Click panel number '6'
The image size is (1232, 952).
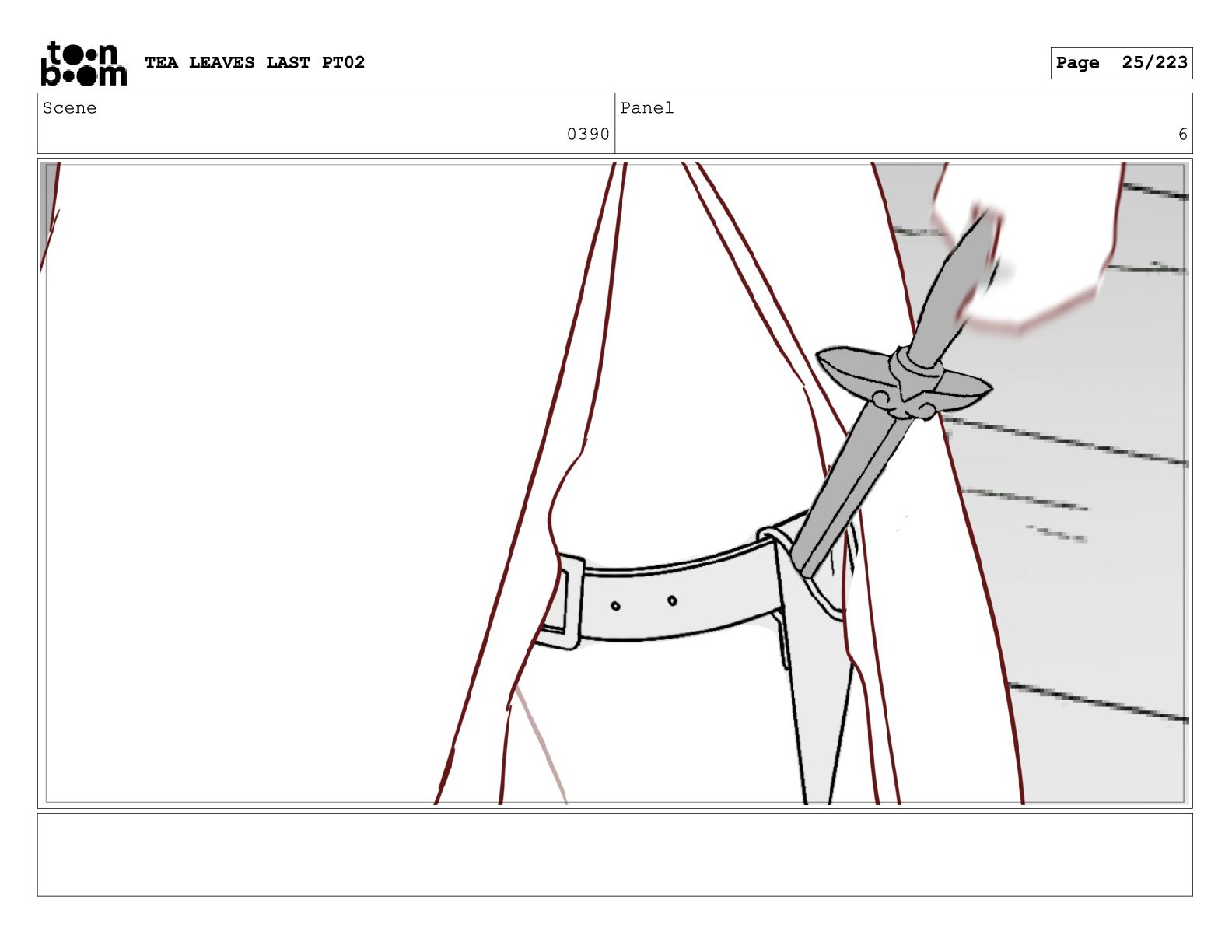point(1182,135)
